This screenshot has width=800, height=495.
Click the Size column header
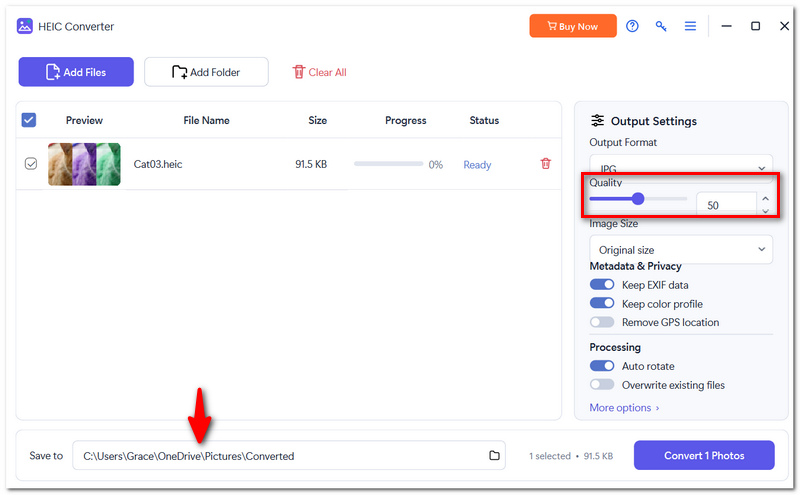[317, 120]
